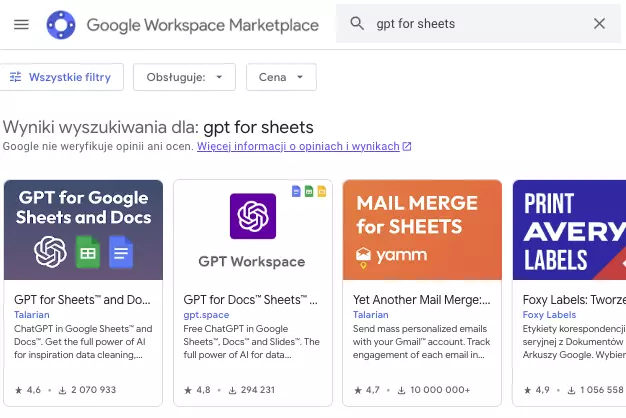This screenshot has width=626, height=418.
Task: Click the 'Google Workspace Marketplace' title text
Action: (x=203, y=25)
